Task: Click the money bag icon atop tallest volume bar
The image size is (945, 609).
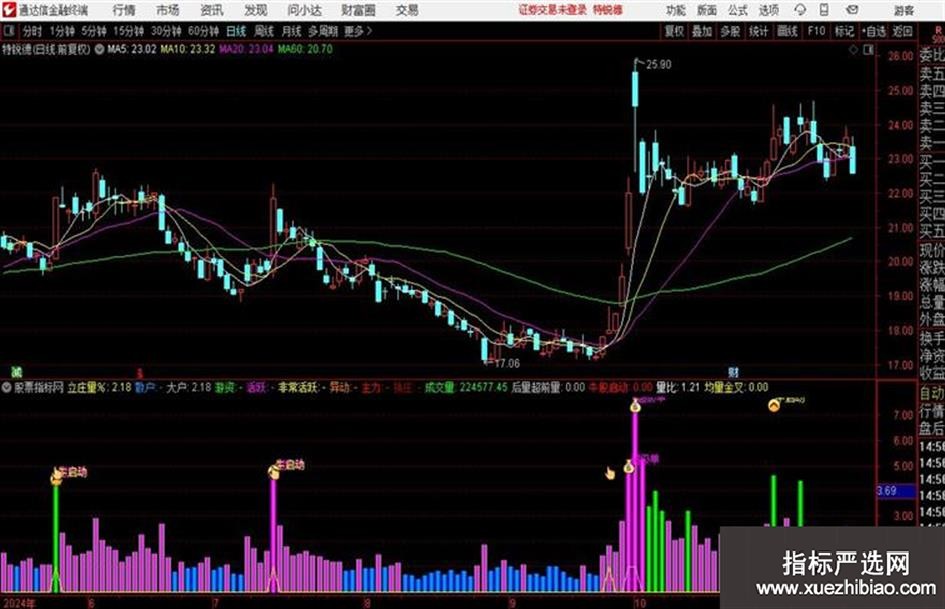Action: click(x=635, y=405)
